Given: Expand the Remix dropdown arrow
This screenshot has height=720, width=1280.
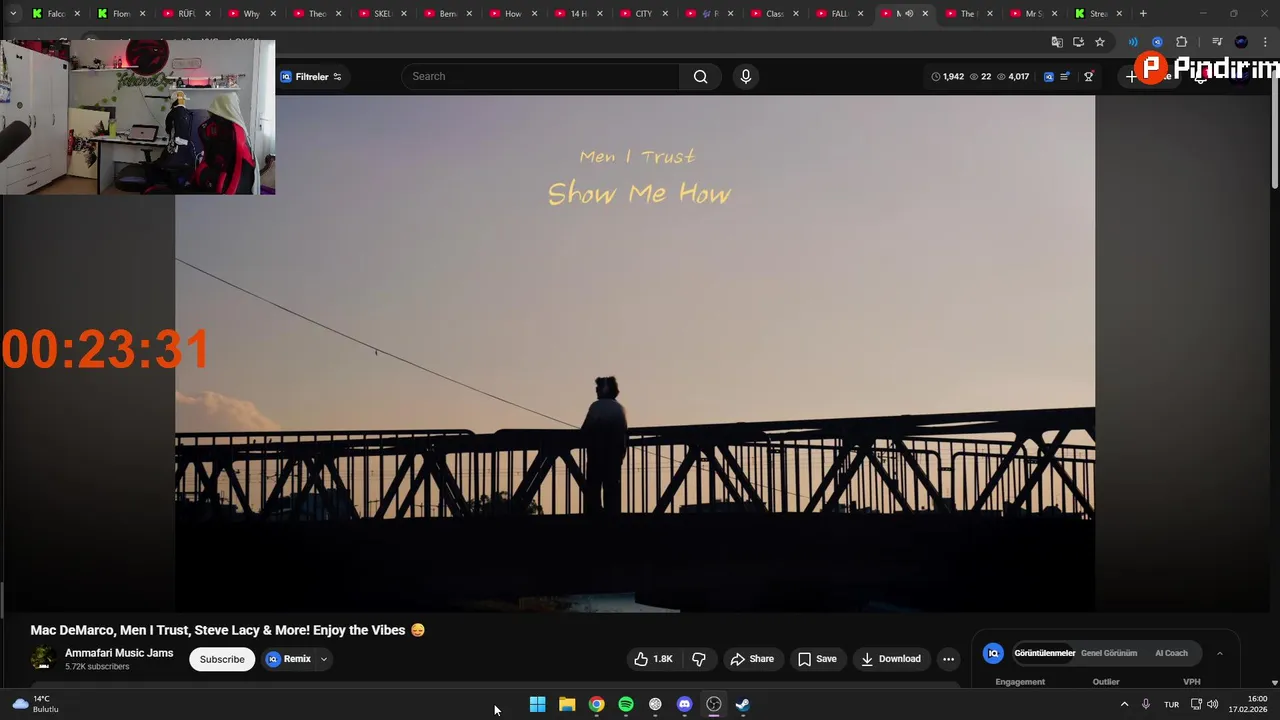Looking at the screenshot, I should tap(324, 659).
